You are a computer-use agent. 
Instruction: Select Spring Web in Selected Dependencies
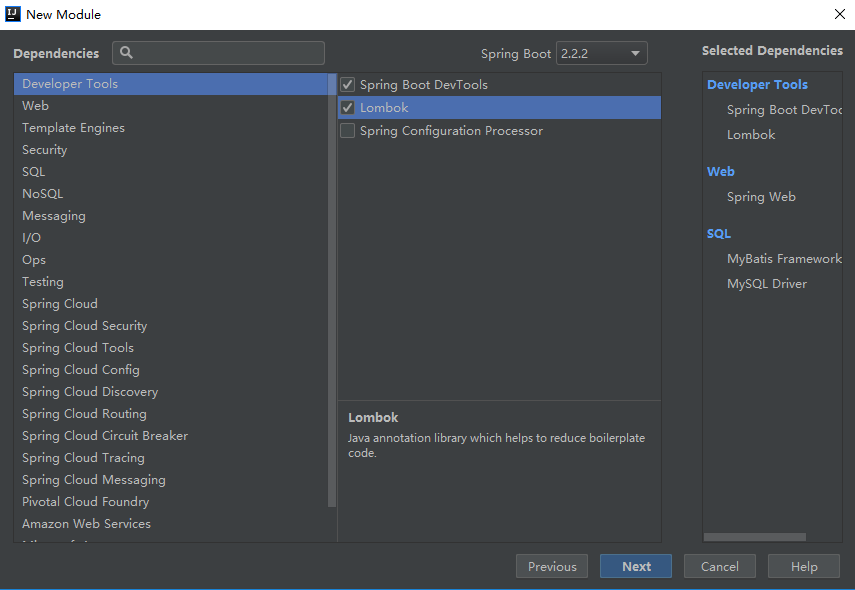click(x=761, y=197)
